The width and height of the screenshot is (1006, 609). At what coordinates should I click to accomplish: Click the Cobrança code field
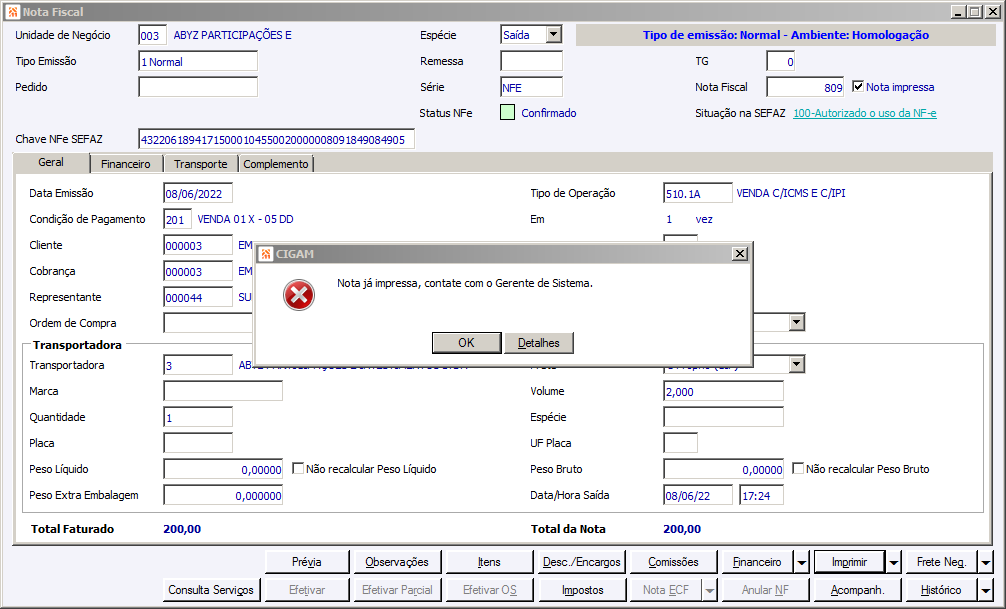[x=198, y=271]
